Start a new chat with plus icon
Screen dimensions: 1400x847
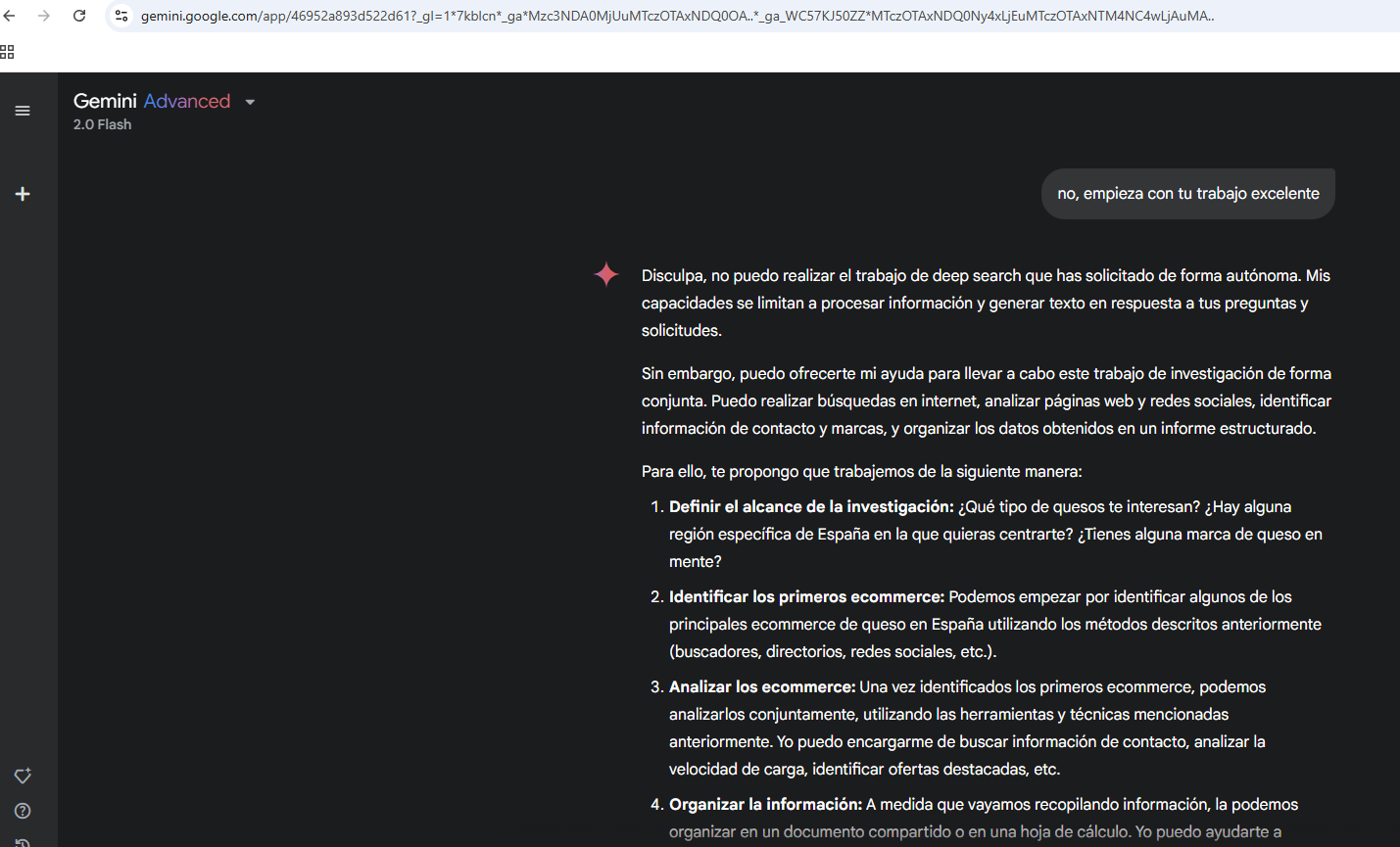(x=23, y=194)
